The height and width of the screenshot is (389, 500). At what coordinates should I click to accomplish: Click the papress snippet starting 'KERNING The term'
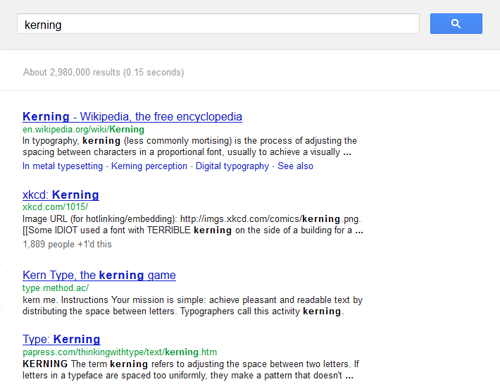point(191,370)
